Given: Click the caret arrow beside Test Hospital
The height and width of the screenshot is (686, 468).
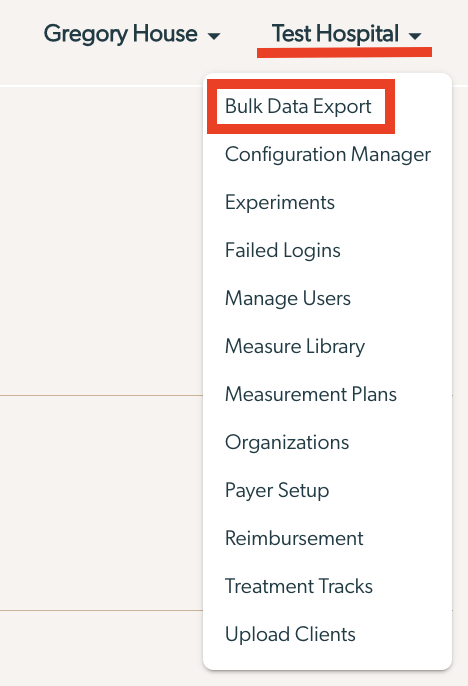Looking at the screenshot, I should point(415,36).
